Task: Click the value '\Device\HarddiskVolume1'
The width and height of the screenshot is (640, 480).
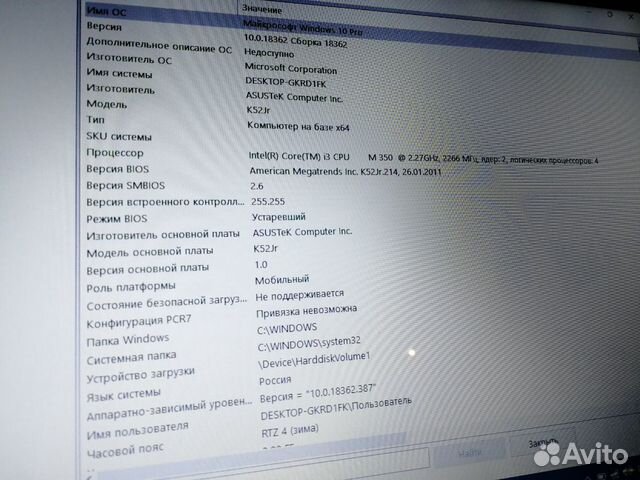Action: pyautogui.click(x=314, y=360)
